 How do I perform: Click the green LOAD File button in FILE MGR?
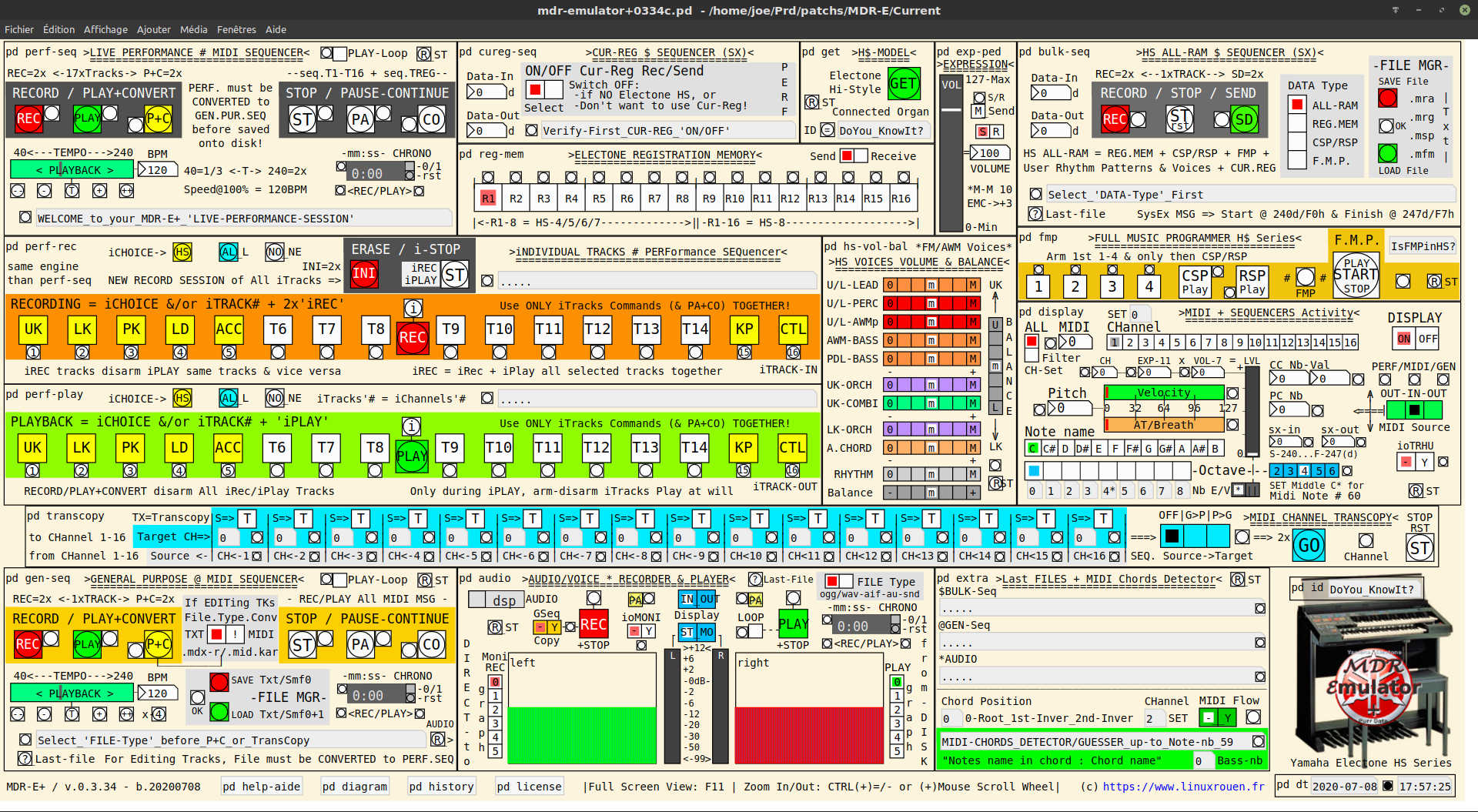point(1388,153)
